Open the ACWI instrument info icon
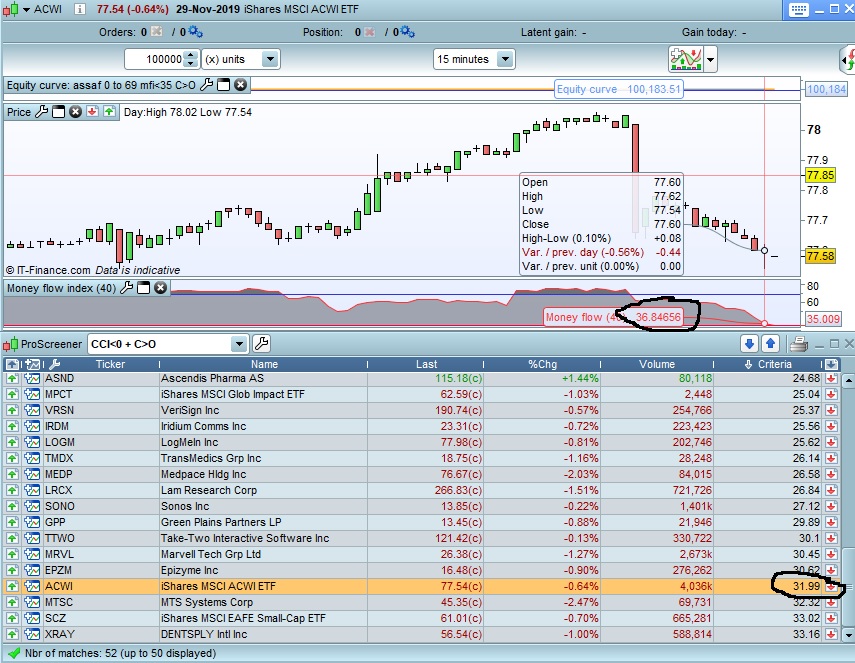This screenshot has height=663, width=855. [80, 9]
